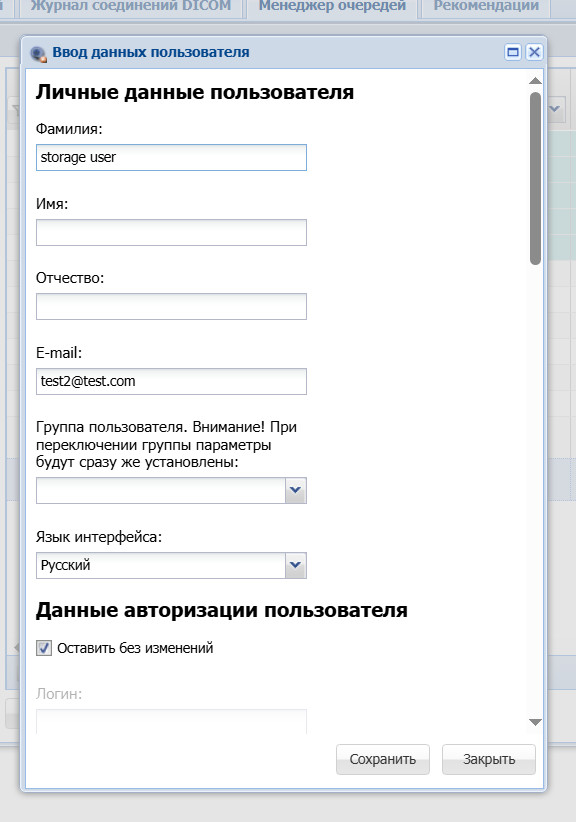Click the Закрыть button
Image resolution: width=576 pixels, height=822 pixels.
point(489,759)
